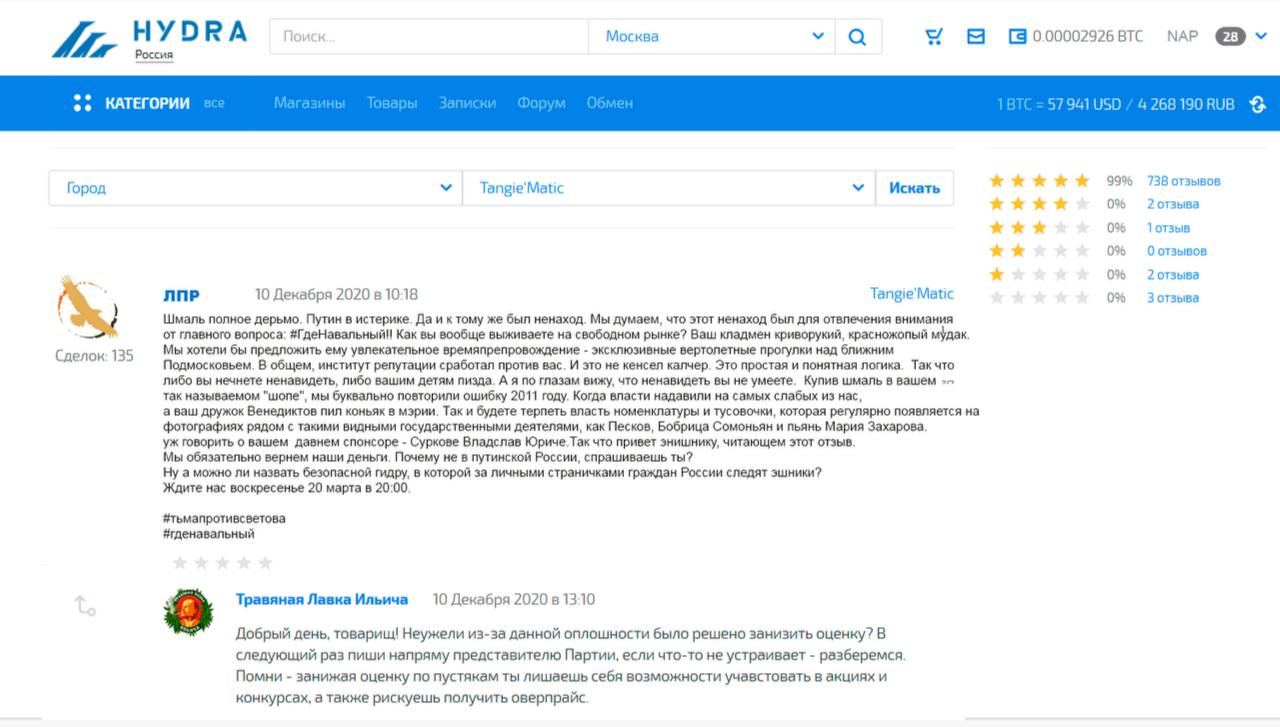This screenshot has width=1280, height=727.
Task: Click the #гденавальный hashtag
Action: 209,534
